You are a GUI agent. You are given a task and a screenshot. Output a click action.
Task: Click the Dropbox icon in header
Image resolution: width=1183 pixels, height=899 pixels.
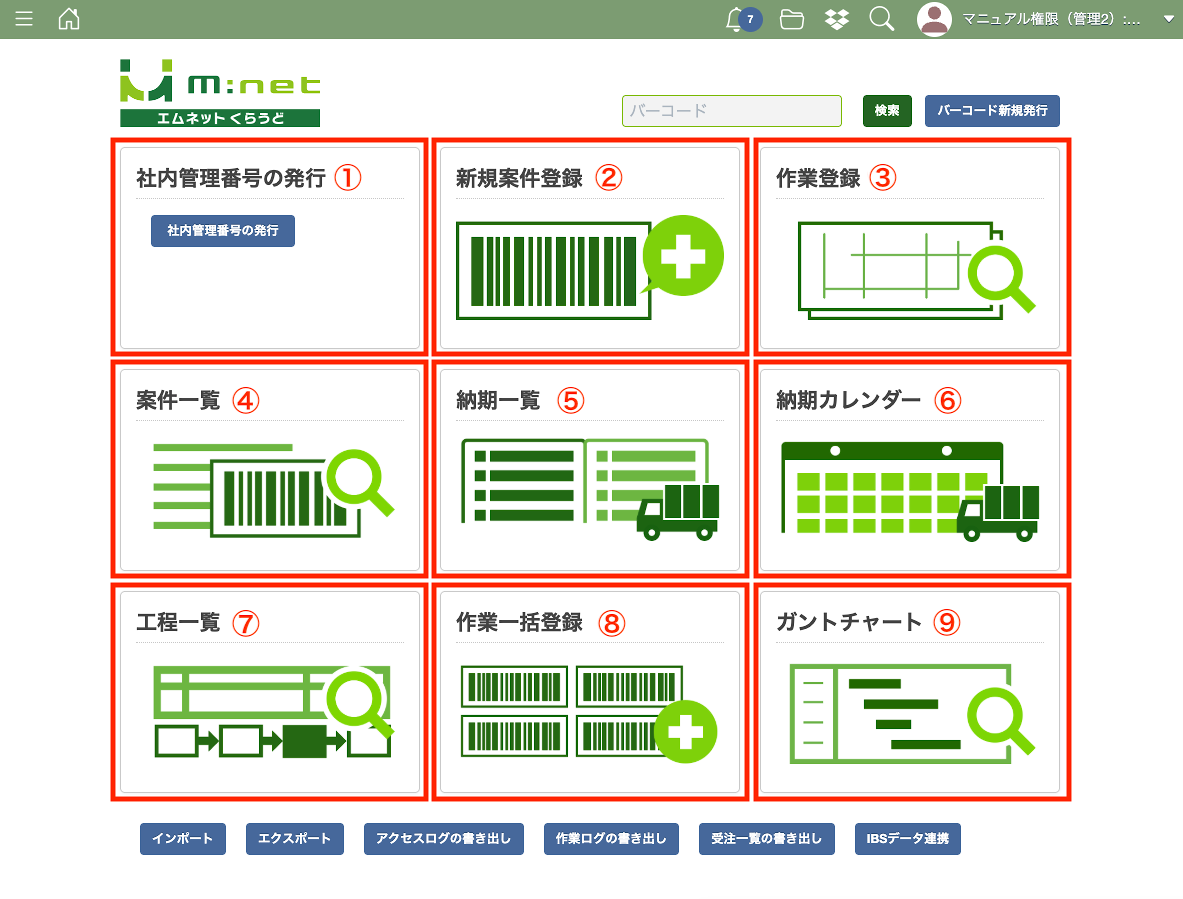click(x=837, y=19)
